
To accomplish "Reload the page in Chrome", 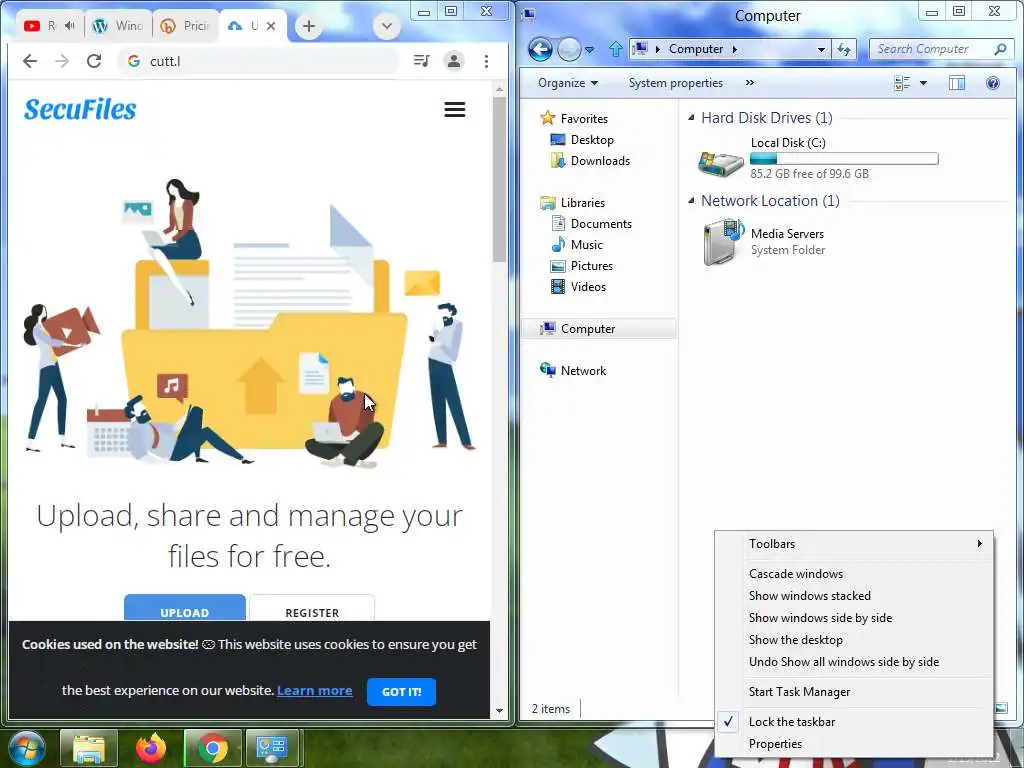I will [x=94, y=61].
